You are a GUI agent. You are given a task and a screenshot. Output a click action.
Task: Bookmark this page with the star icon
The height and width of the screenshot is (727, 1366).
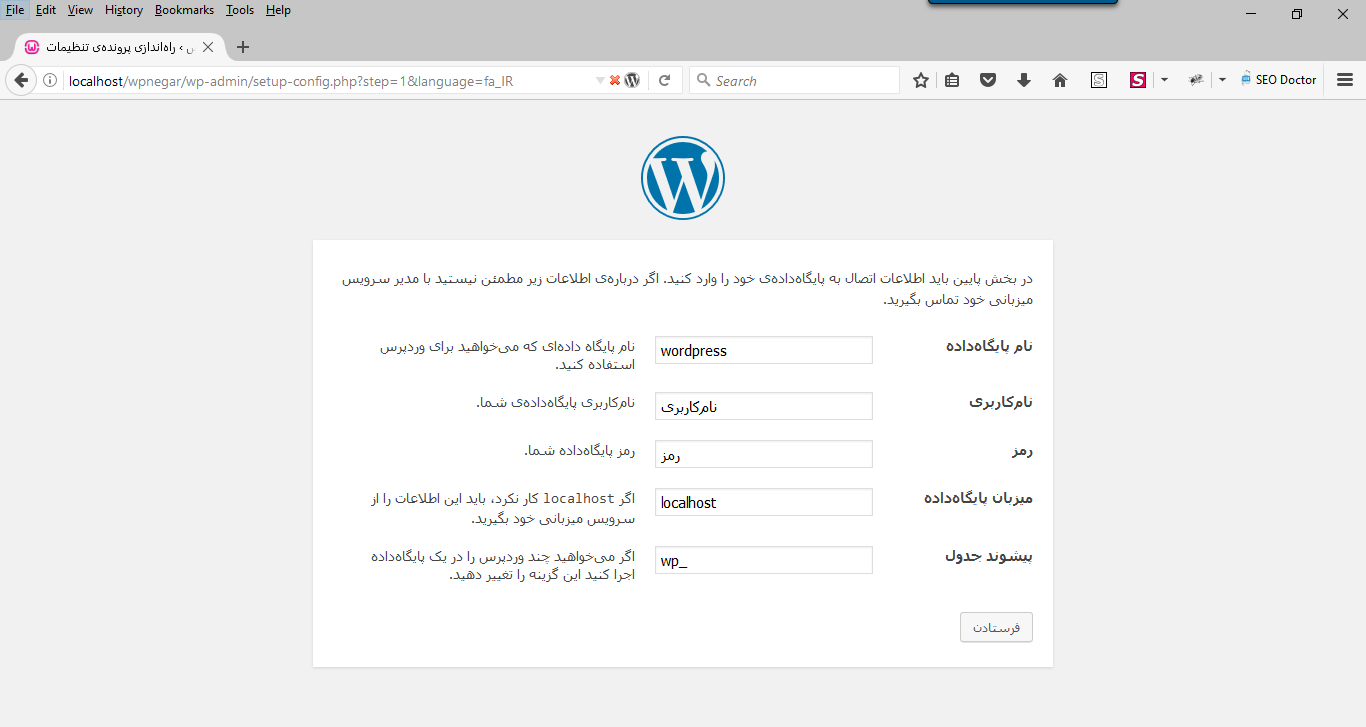click(921, 80)
